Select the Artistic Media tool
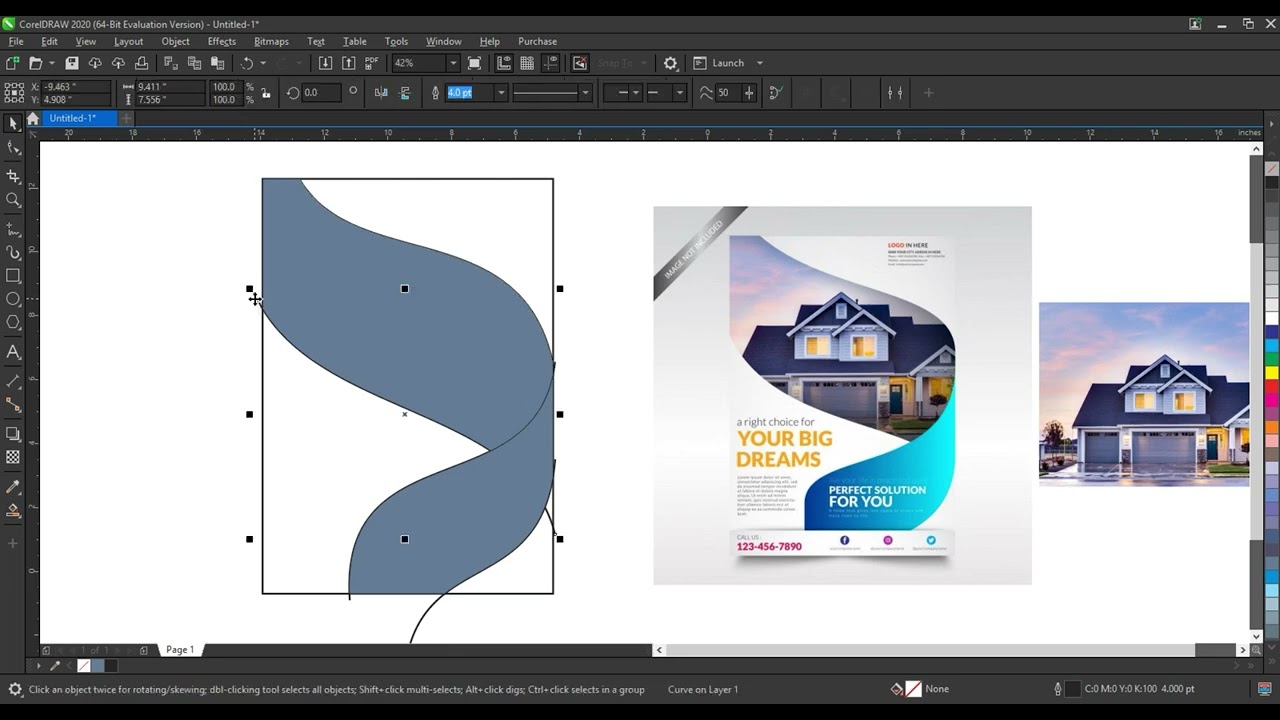 (13, 253)
